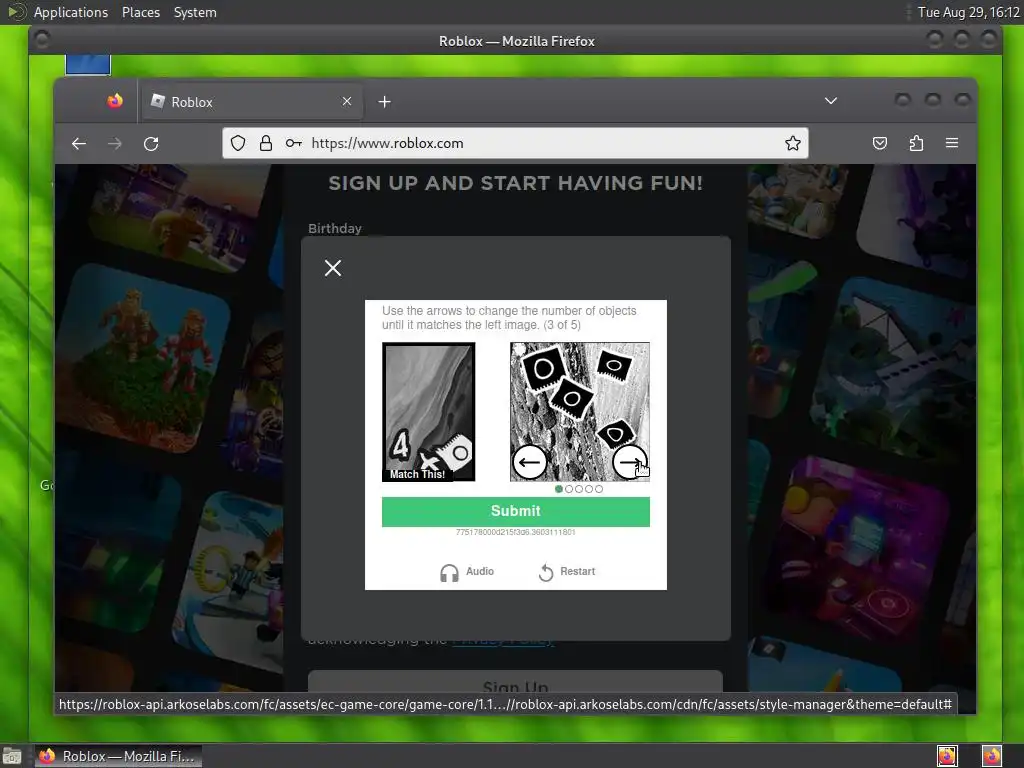Screen dimensions: 1024x768
Task: Click the clock showing Tue Aug 29
Action: click(x=968, y=12)
